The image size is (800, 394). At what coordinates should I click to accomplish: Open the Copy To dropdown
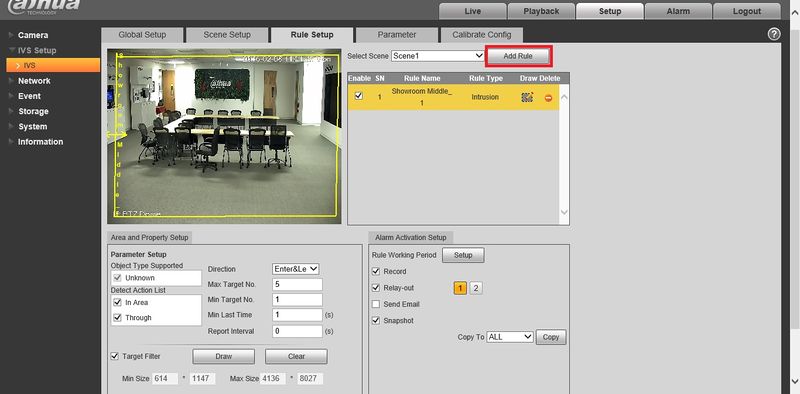click(510, 337)
